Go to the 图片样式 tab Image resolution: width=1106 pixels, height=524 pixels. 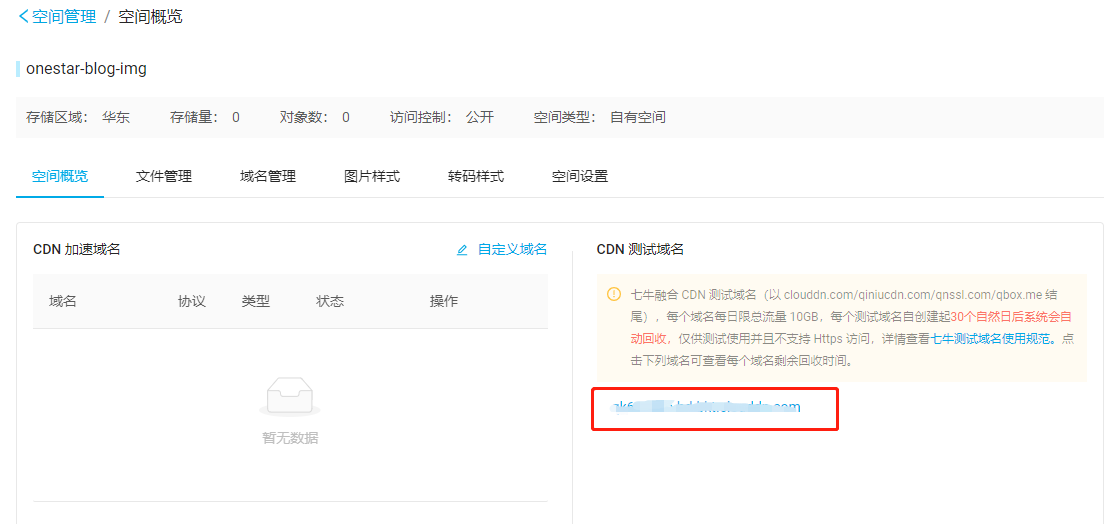[372, 176]
